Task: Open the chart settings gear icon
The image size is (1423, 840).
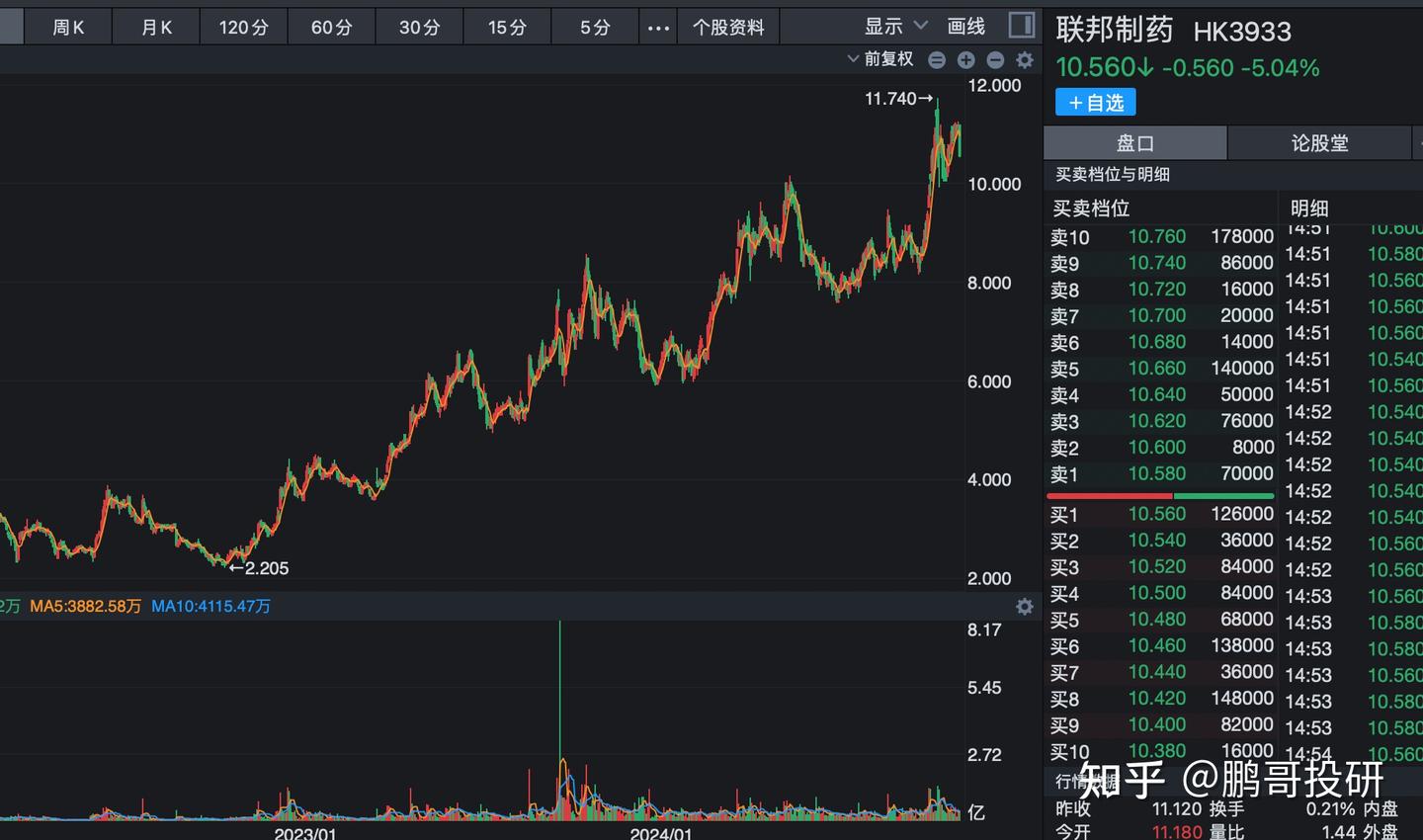Action: (1024, 59)
